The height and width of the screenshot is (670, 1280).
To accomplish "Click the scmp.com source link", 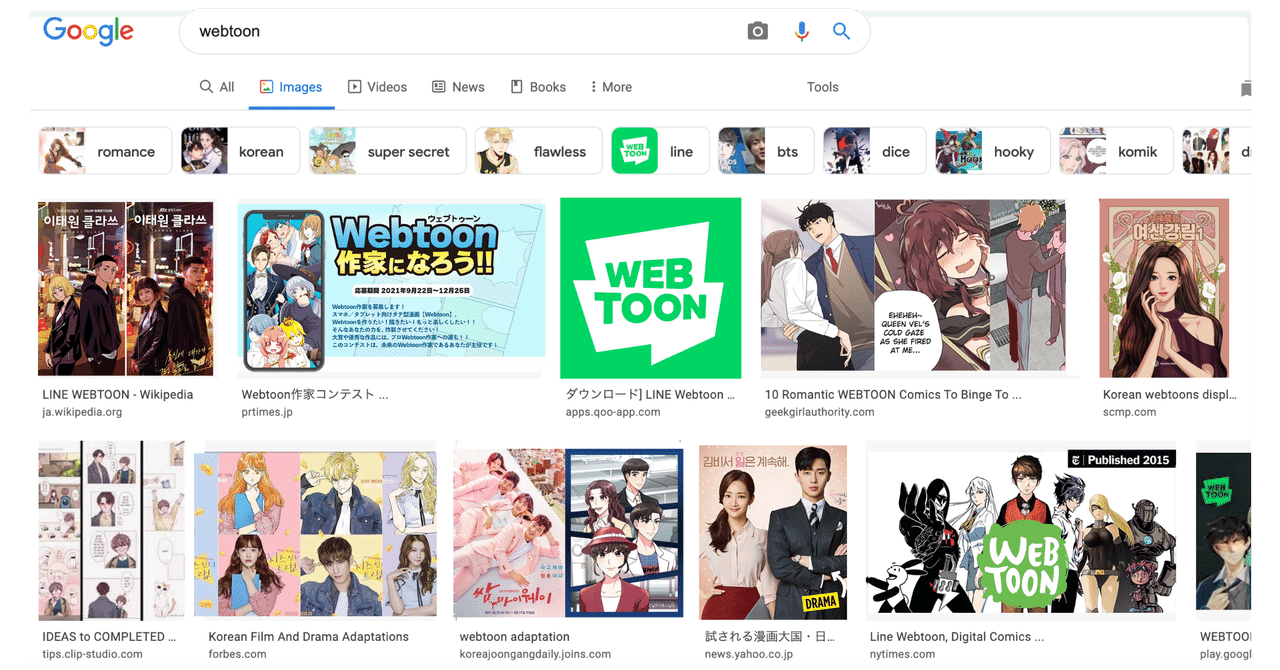I will (1129, 412).
